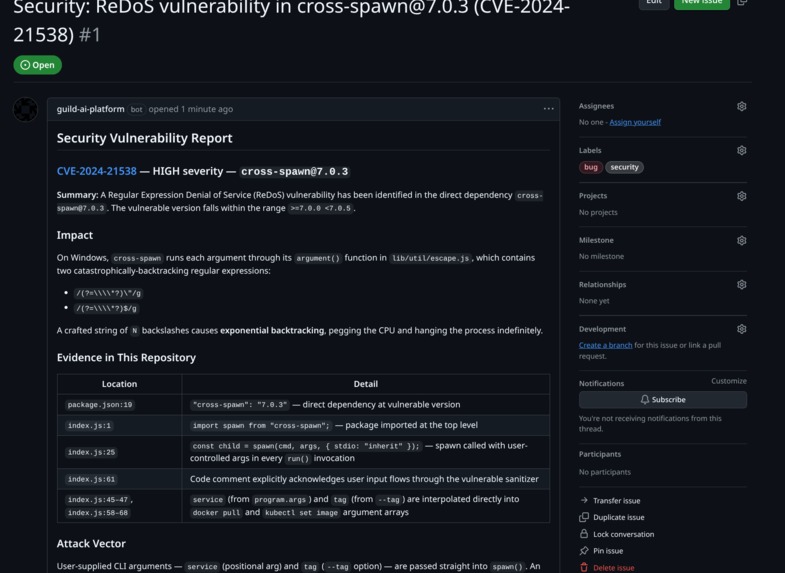This screenshot has height=573, width=785.
Task: Open the comment's three-dot options menu
Action: click(x=549, y=109)
